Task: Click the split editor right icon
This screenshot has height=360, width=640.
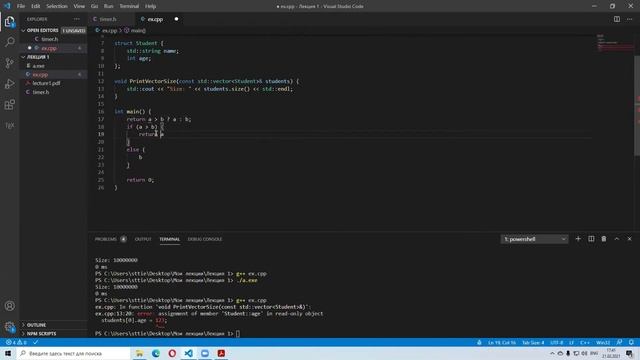Action: [x=617, y=19]
